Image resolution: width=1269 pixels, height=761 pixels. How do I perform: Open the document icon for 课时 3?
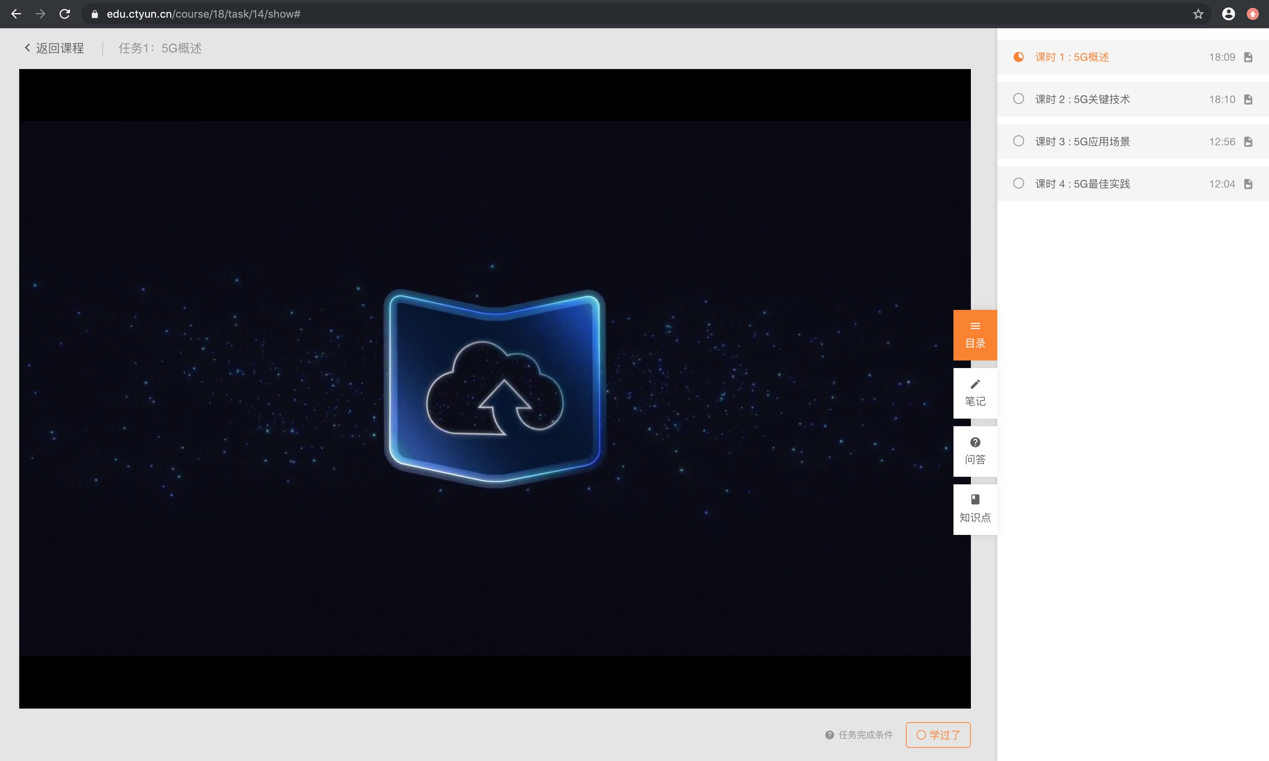coord(1248,142)
